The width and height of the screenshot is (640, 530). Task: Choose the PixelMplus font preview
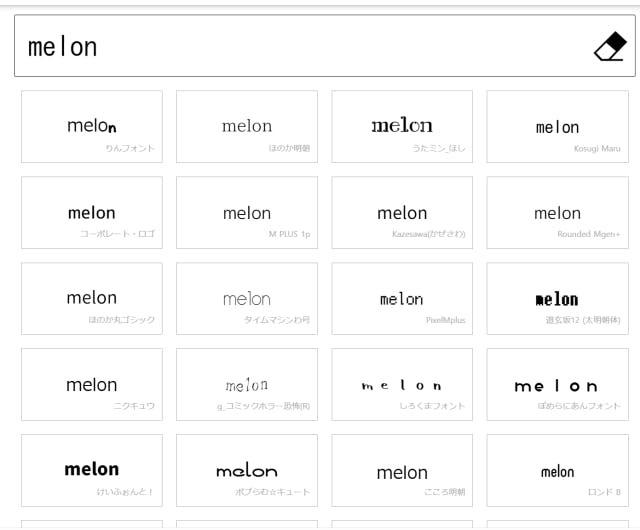(x=402, y=299)
